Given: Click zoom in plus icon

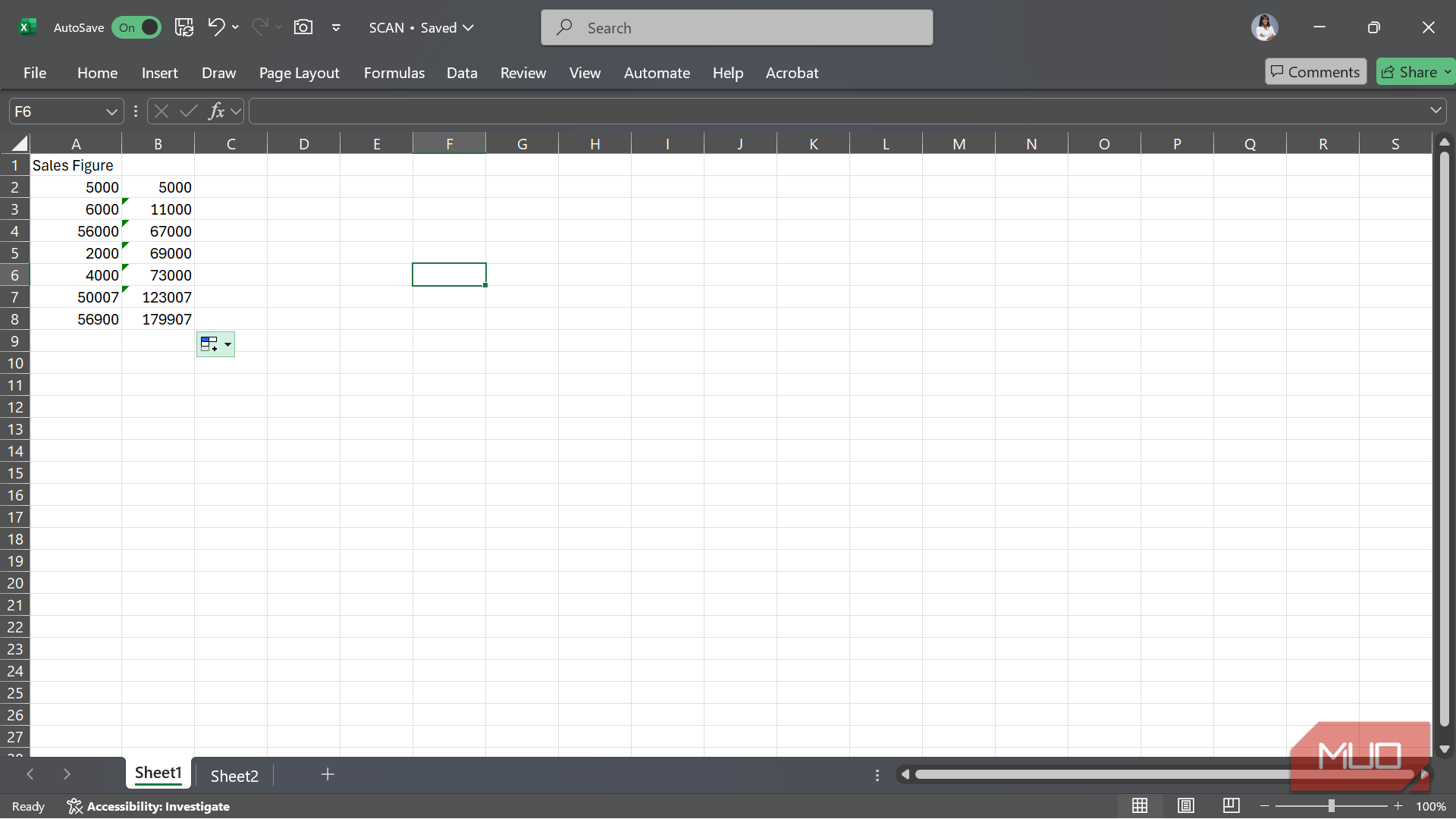Looking at the screenshot, I should [x=1398, y=806].
